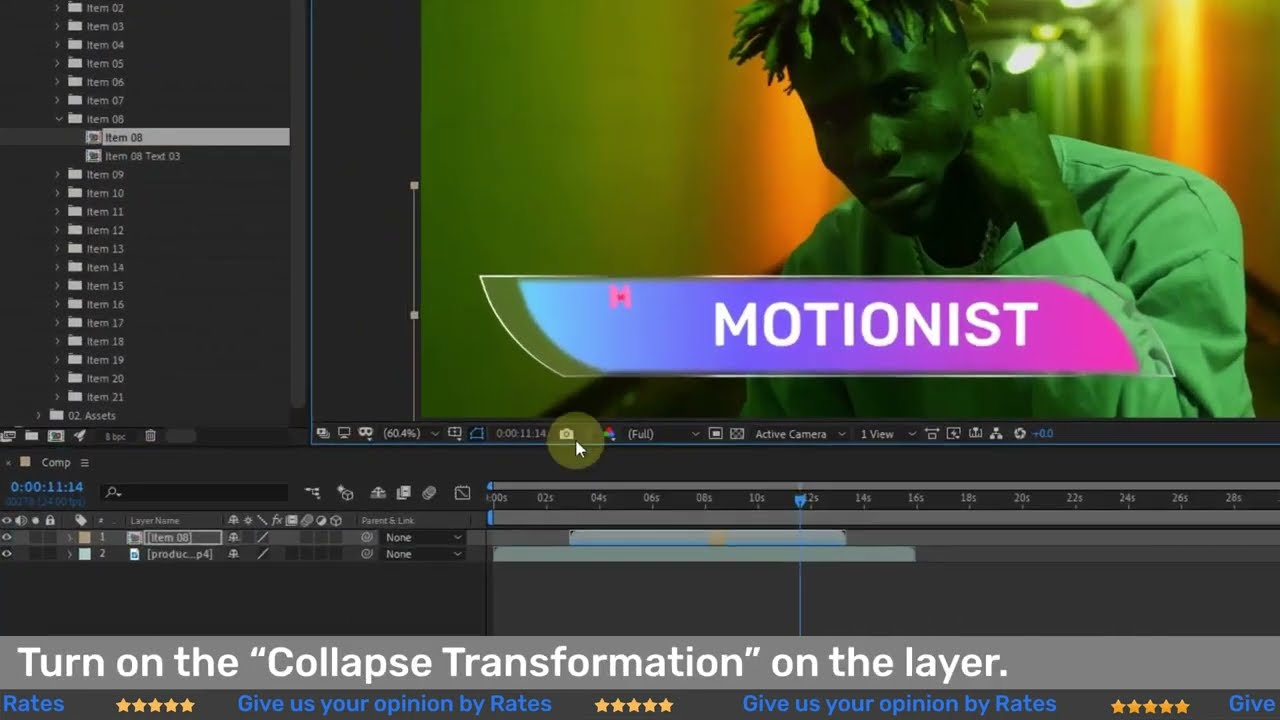The height and width of the screenshot is (720, 1280).
Task: Toggle Always Preview This View icon
Action: pos(323,434)
